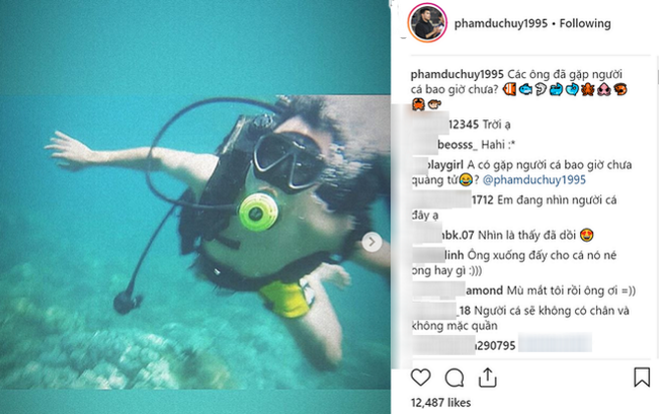The width and height of the screenshot is (660, 414).
Task: Toggle the Following button
Action: pos(585,24)
